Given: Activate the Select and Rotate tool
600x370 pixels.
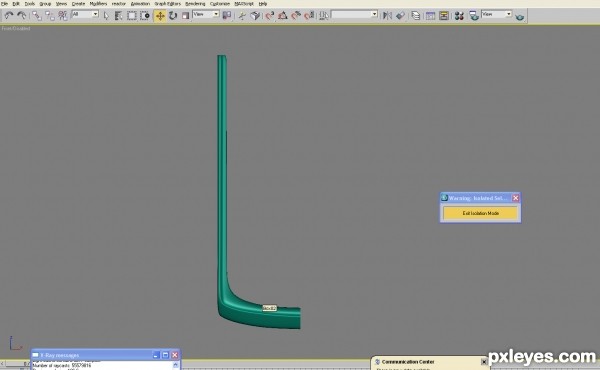Looking at the screenshot, I should 173,16.
